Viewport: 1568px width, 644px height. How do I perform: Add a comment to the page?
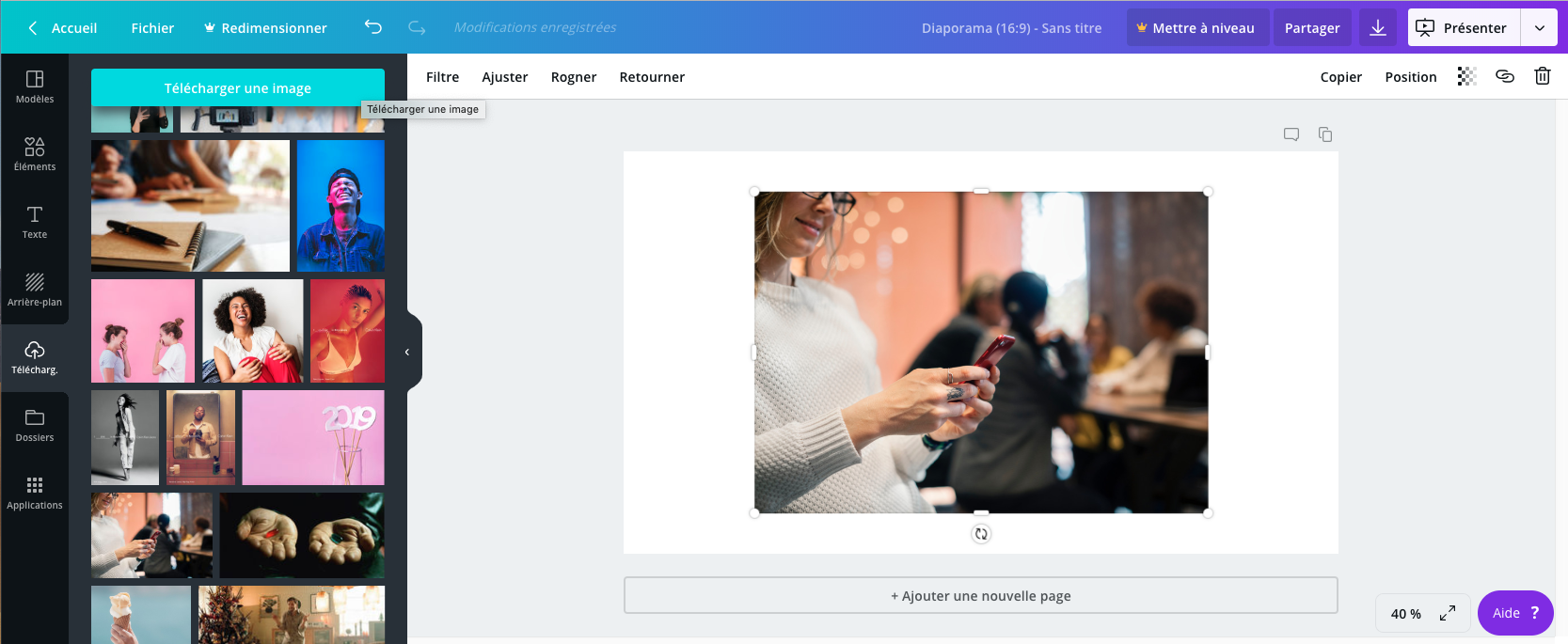(x=1291, y=134)
